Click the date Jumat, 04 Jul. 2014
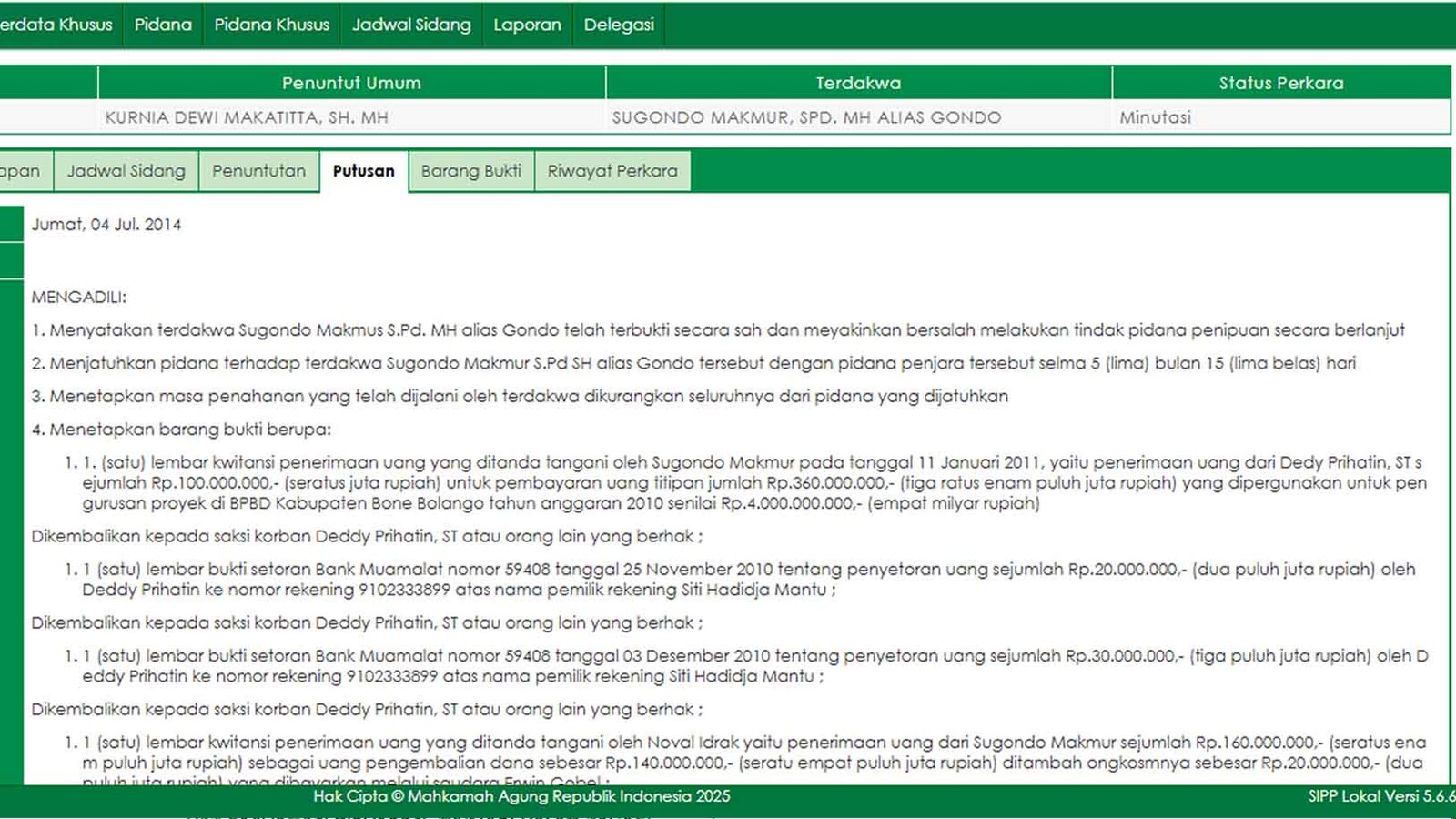The width and height of the screenshot is (1456, 819). (x=106, y=225)
